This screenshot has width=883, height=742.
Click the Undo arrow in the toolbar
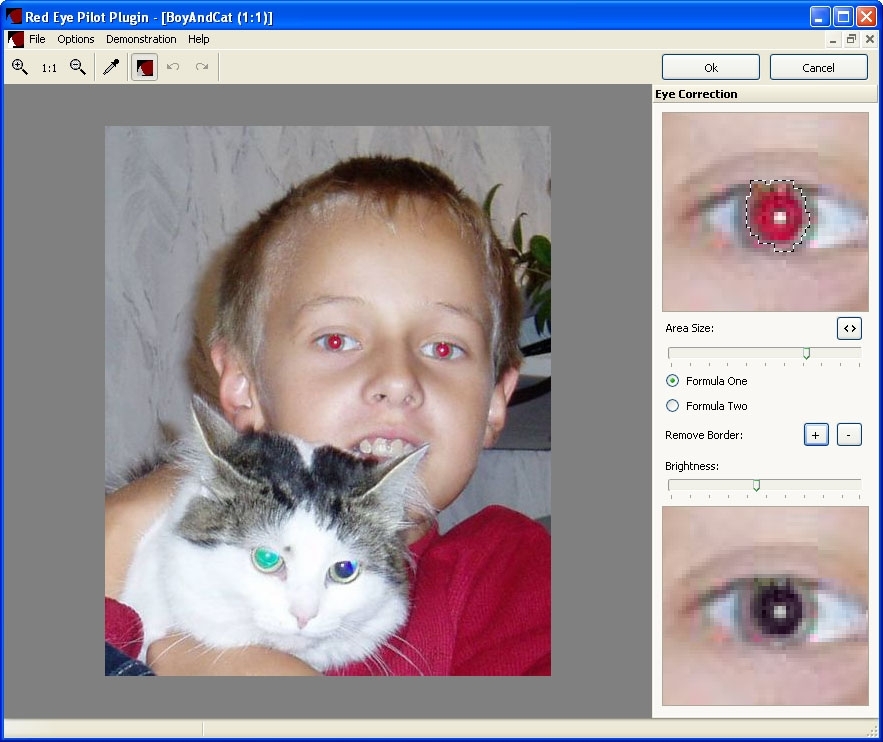tap(173, 67)
